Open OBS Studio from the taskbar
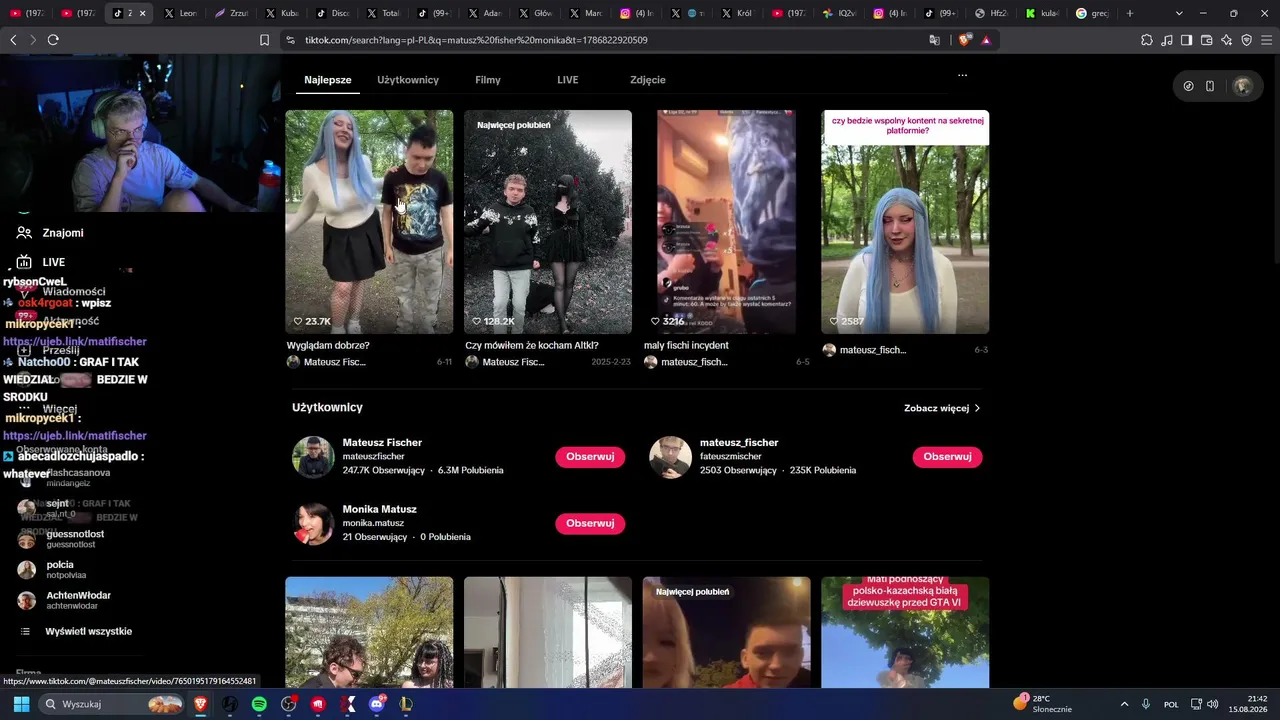This screenshot has width=1280, height=720. click(289, 704)
